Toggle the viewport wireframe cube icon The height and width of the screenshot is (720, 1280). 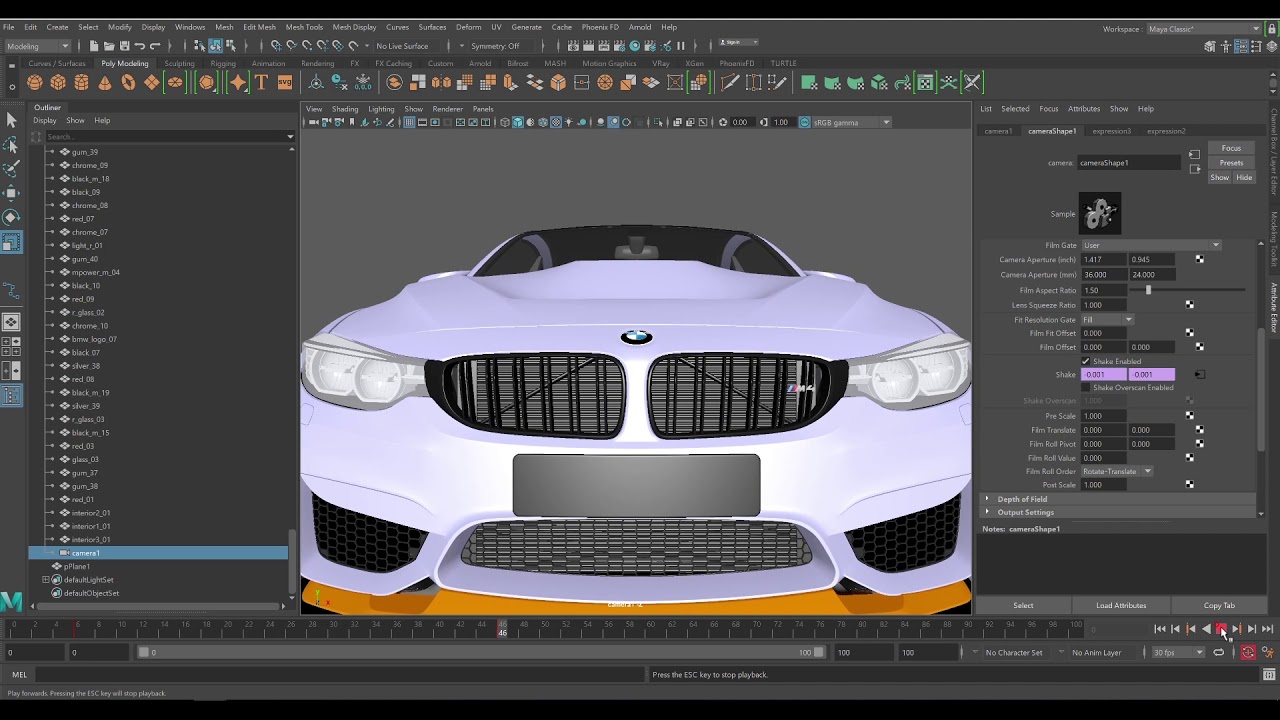tap(505, 122)
